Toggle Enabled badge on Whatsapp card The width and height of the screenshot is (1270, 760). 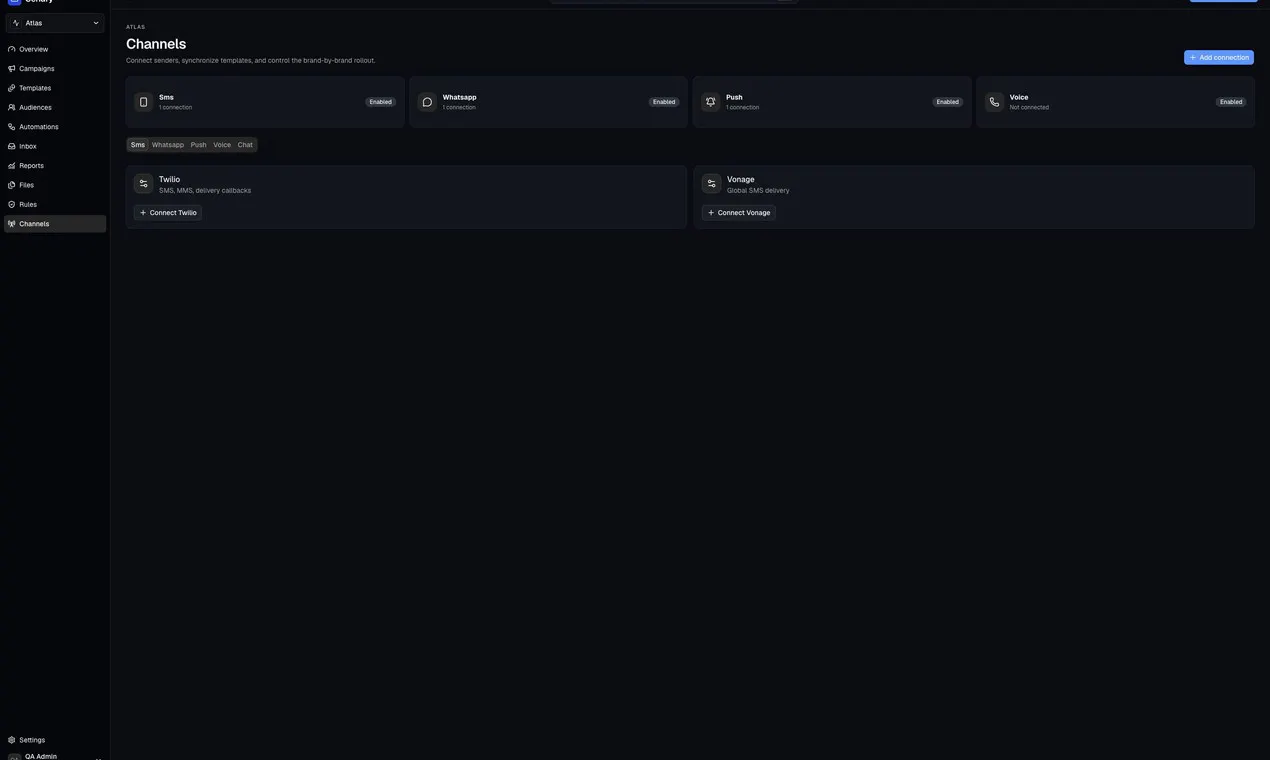pyautogui.click(x=664, y=102)
